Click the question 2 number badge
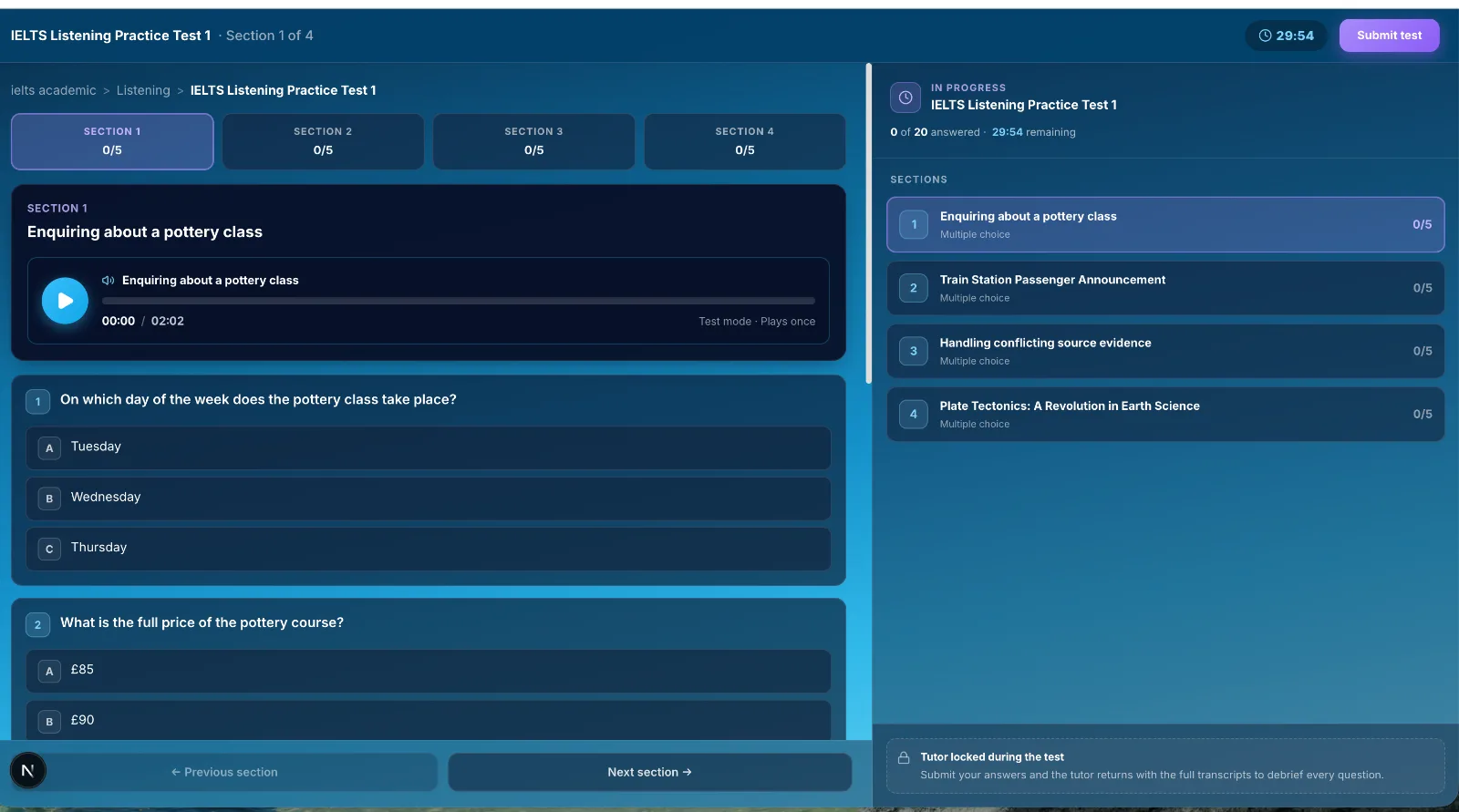Image resolution: width=1459 pixels, height=812 pixels. coord(37,624)
